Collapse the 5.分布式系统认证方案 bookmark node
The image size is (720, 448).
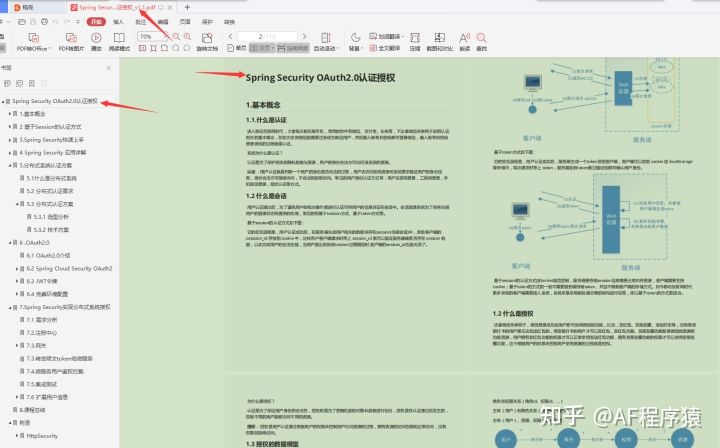[x=10, y=165]
